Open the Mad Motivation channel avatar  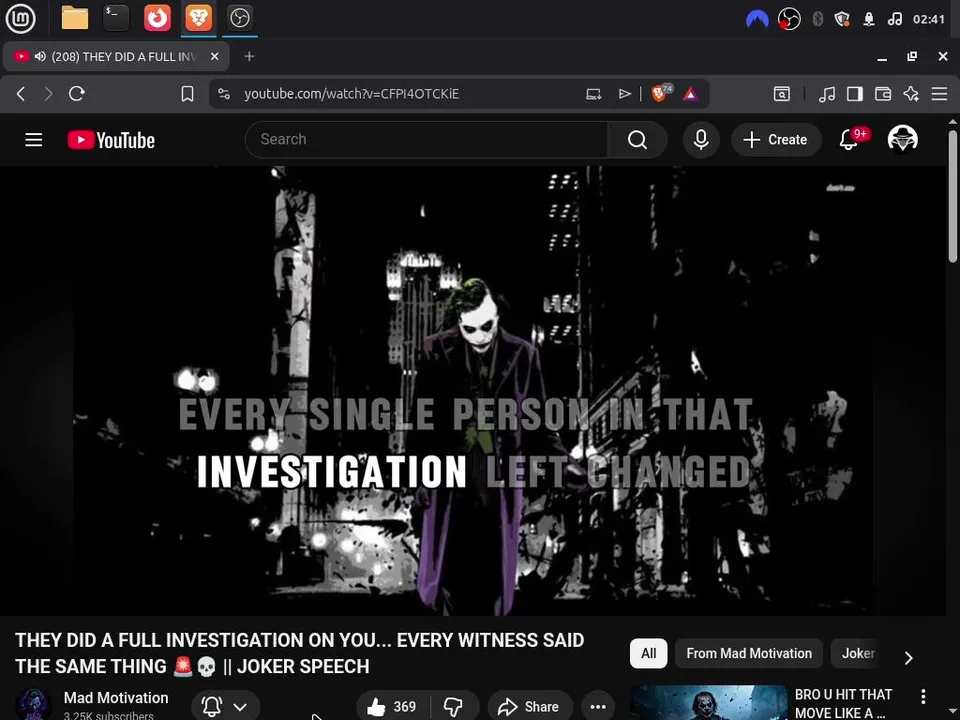click(33, 704)
